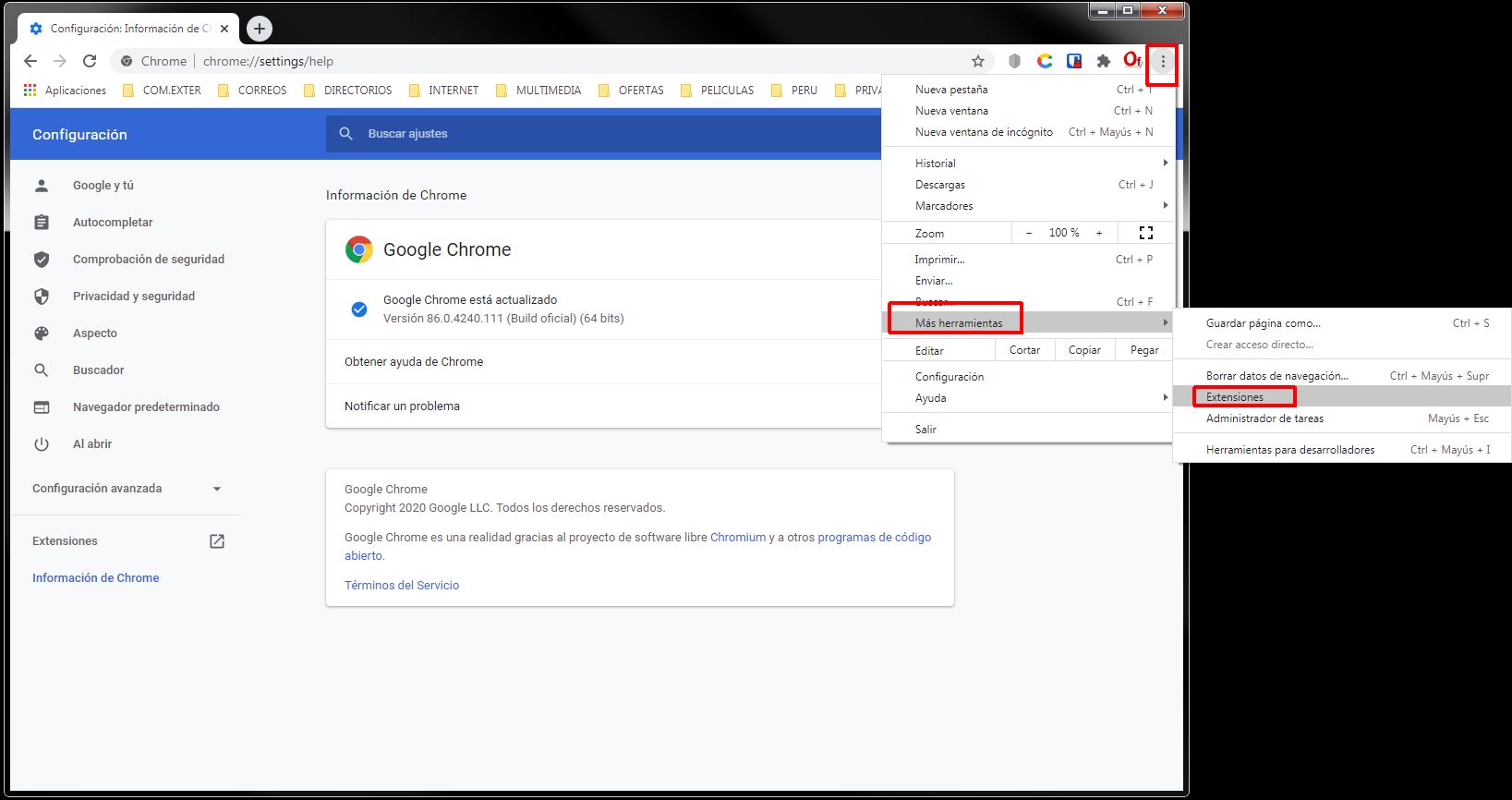Viewport: 1512px width, 800px height.
Task: Click the gray shield extension icon
Action: click(x=1014, y=61)
